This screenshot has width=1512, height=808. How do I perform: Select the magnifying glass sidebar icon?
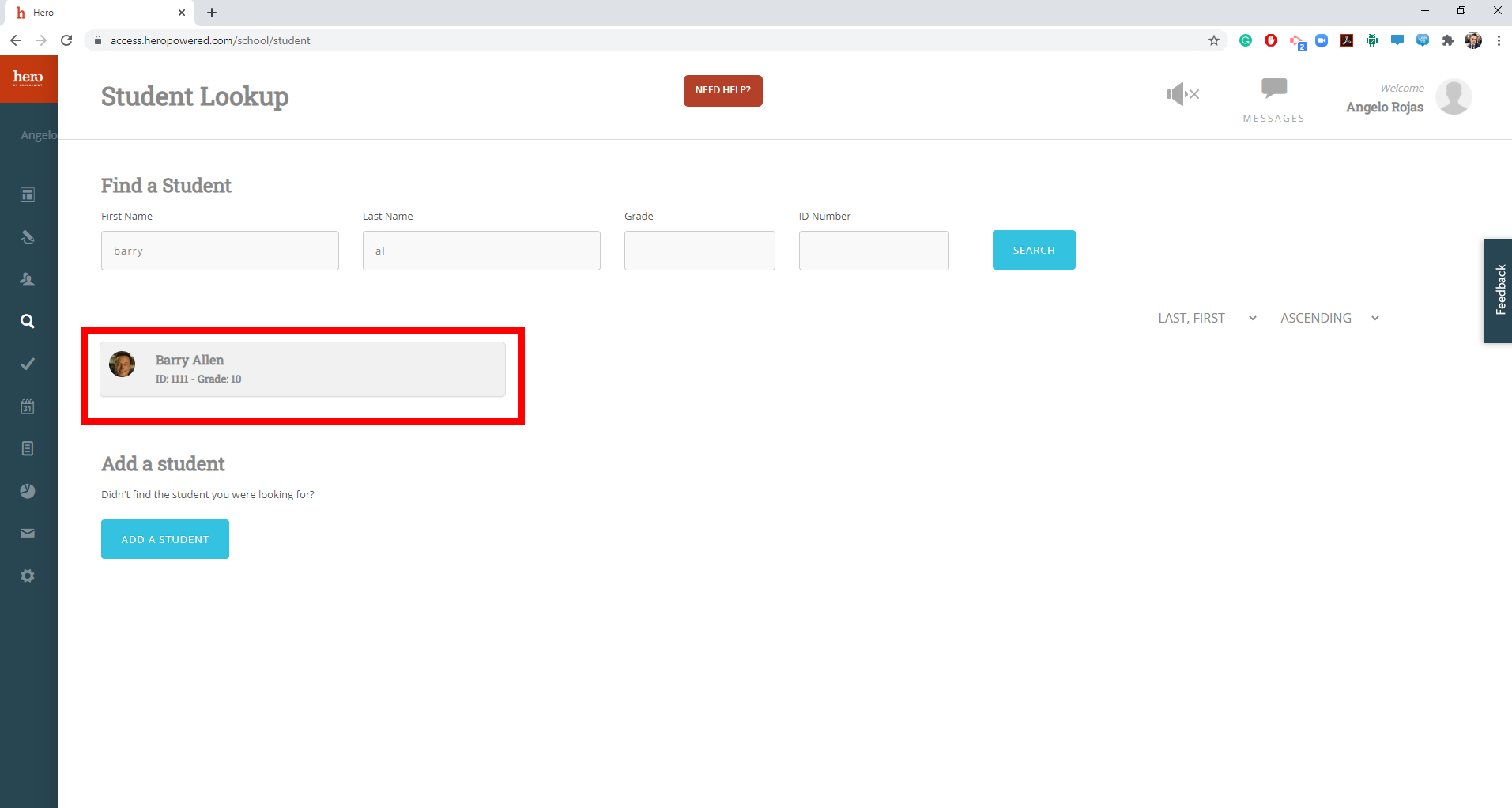(x=28, y=321)
